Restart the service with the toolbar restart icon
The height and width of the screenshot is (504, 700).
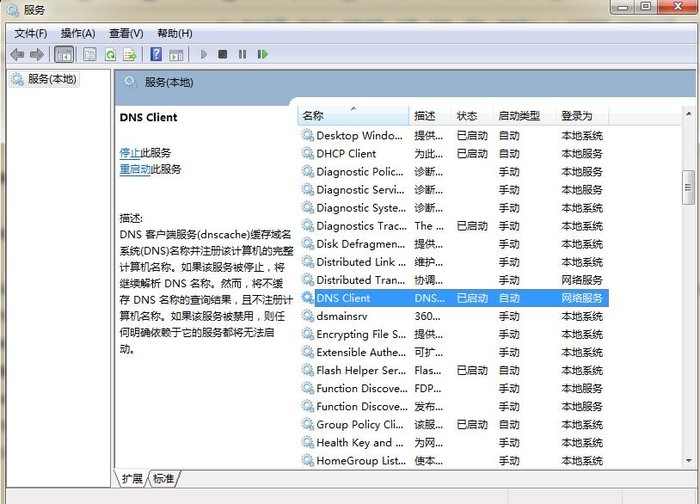(x=262, y=54)
